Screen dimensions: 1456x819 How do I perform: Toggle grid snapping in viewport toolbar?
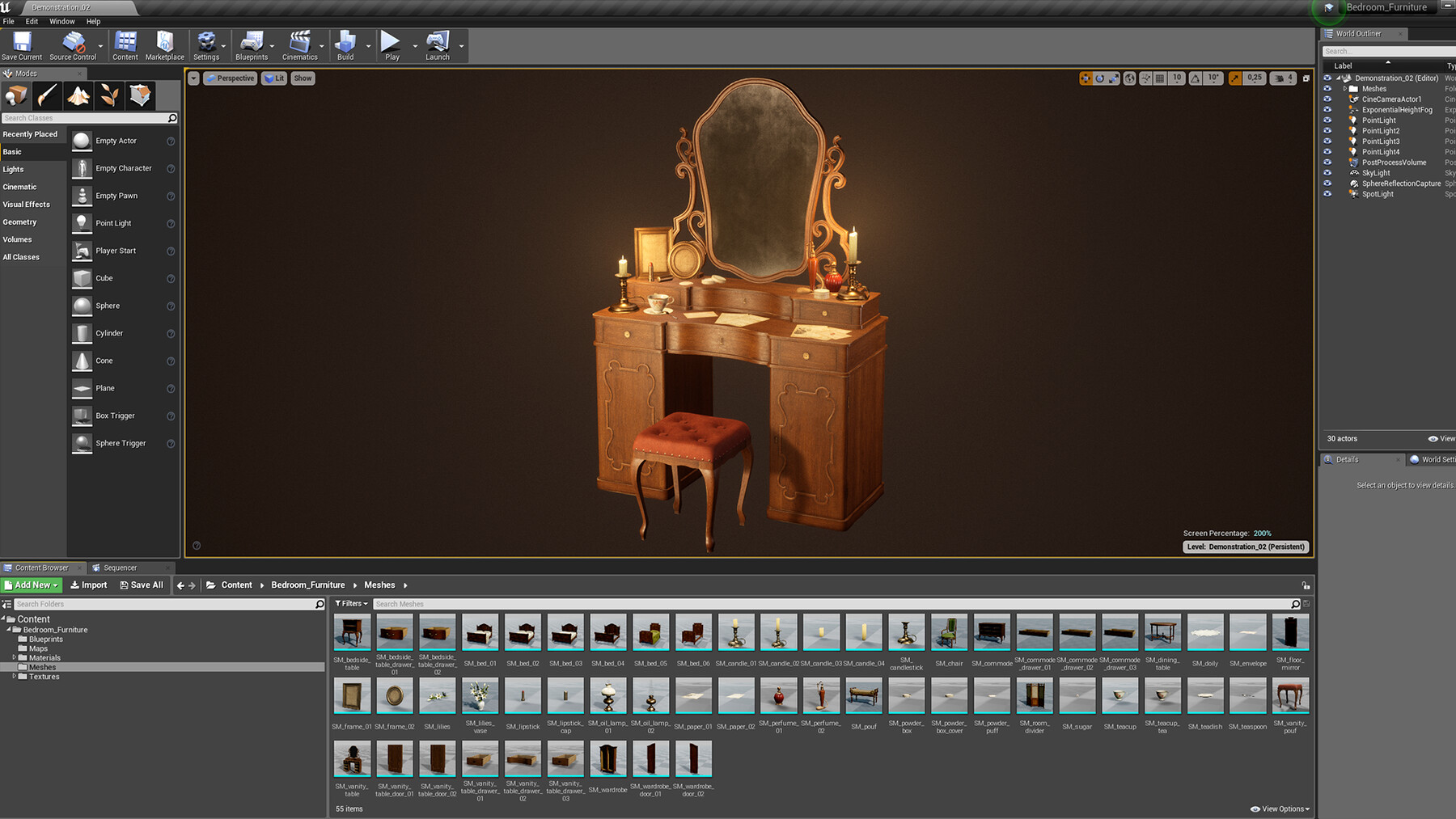pyautogui.click(x=1160, y=78)
